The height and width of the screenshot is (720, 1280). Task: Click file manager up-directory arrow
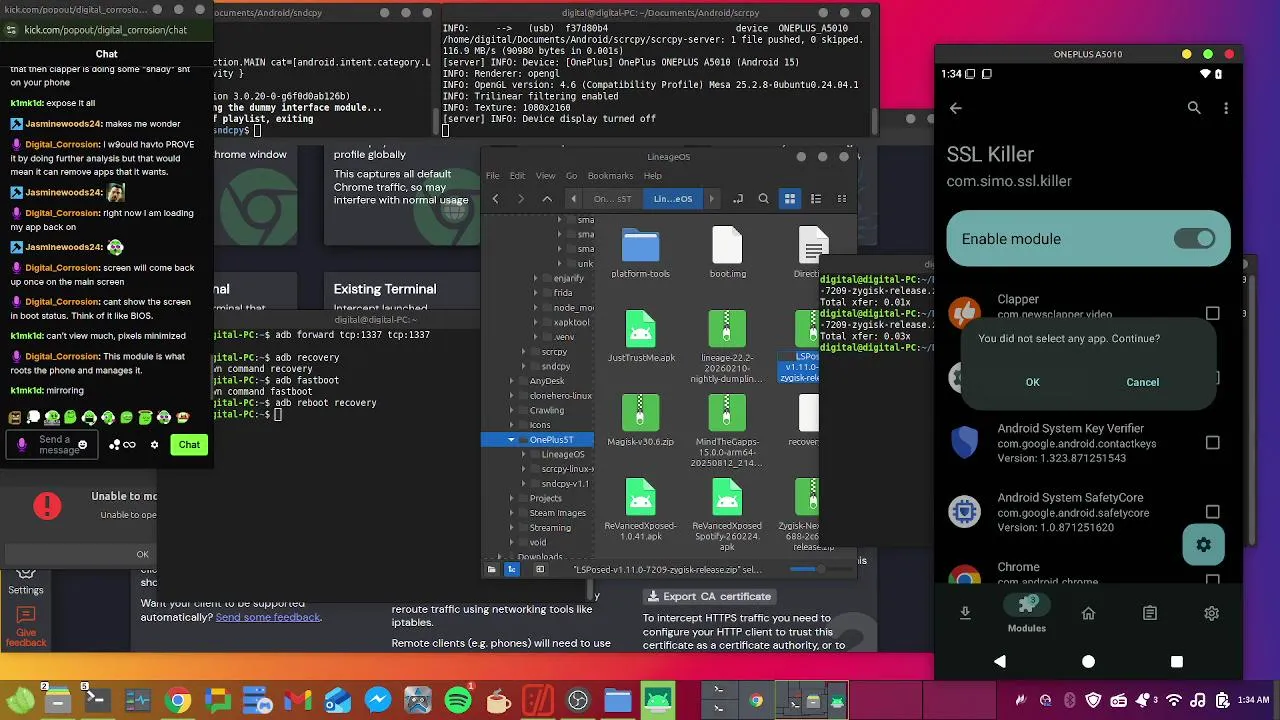[547, 199]
